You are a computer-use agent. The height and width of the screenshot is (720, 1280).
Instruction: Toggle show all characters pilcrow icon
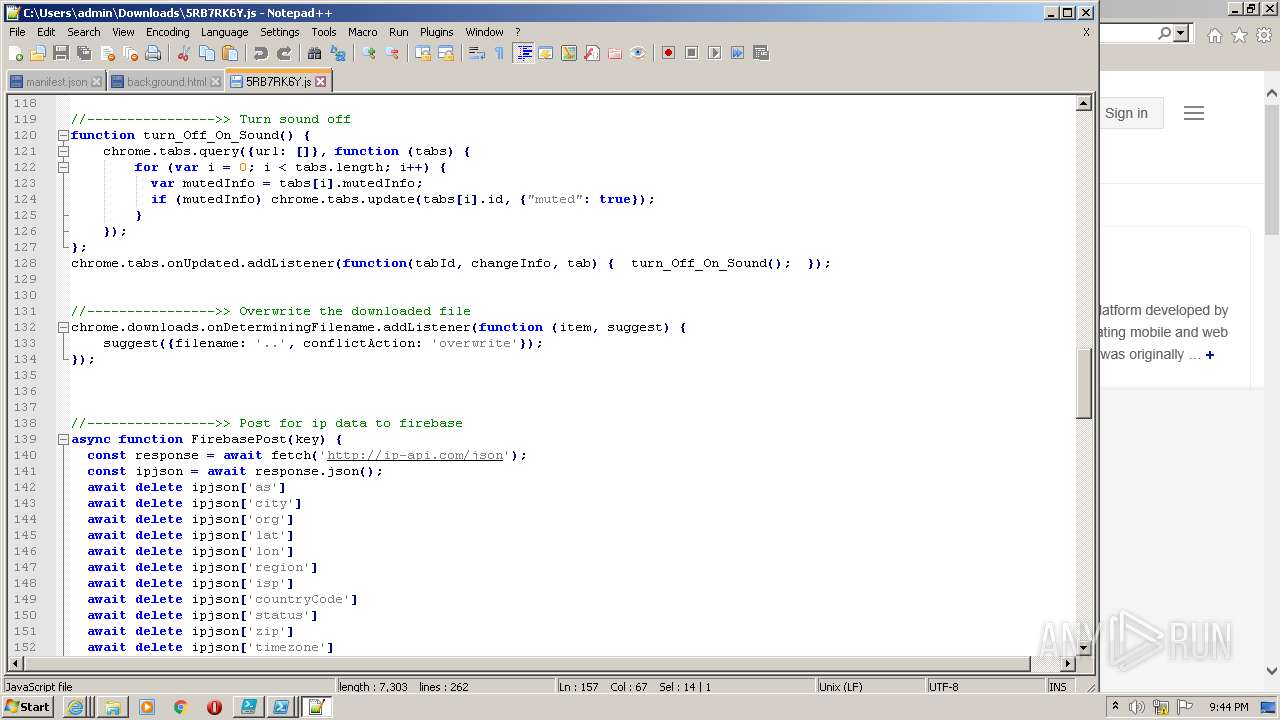[x=500, y=53]
